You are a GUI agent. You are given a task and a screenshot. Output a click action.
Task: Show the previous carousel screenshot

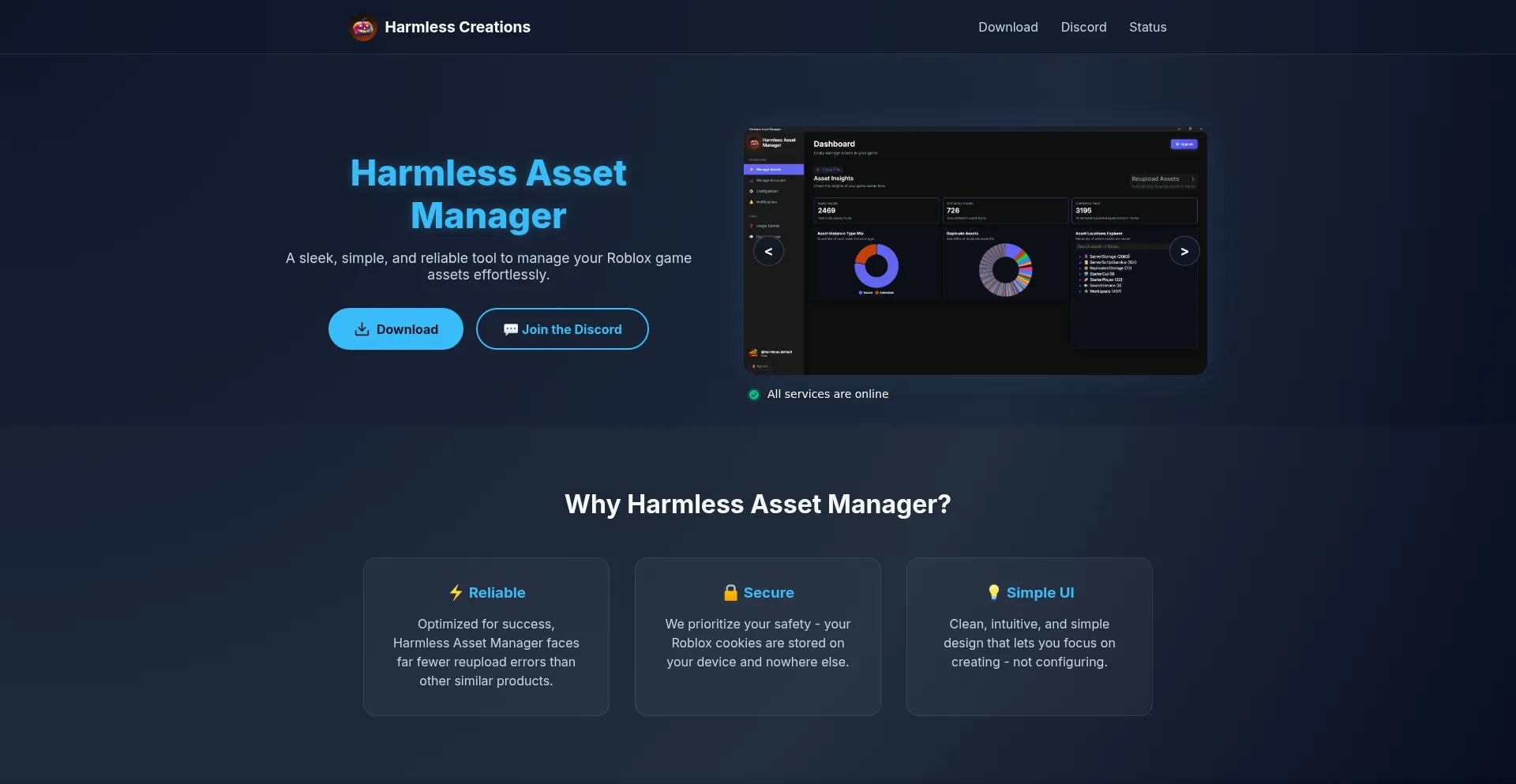[768, 252]
